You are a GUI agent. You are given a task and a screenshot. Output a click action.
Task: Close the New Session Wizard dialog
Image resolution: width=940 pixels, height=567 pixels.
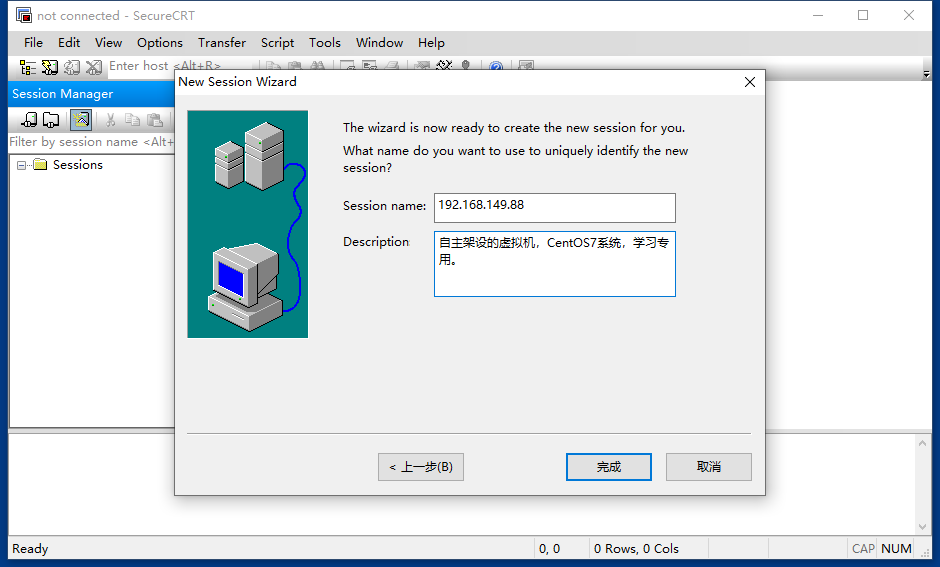pos(750,82)
